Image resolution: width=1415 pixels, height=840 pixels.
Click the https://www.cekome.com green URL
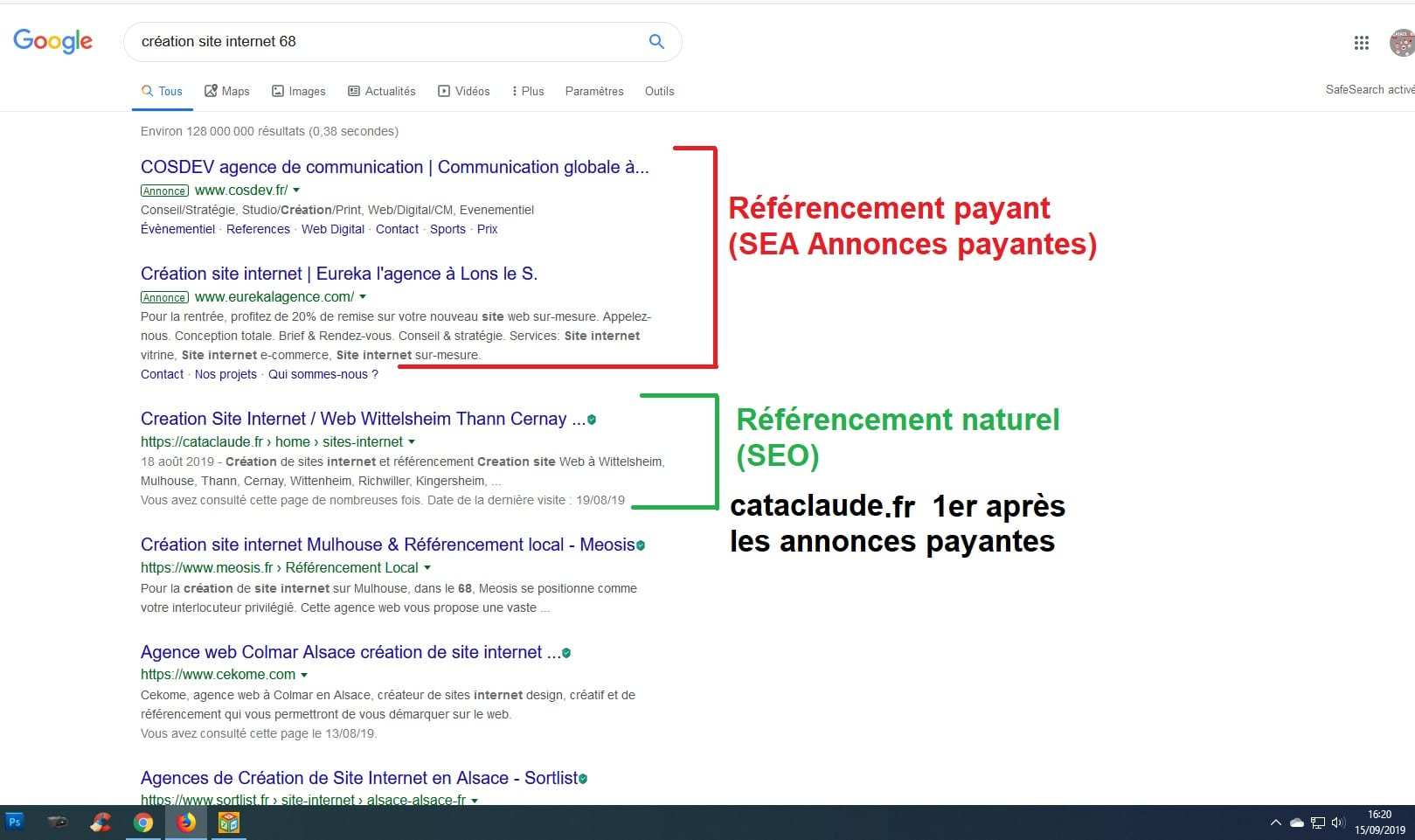pyautogui.click(x=218, y=674)
